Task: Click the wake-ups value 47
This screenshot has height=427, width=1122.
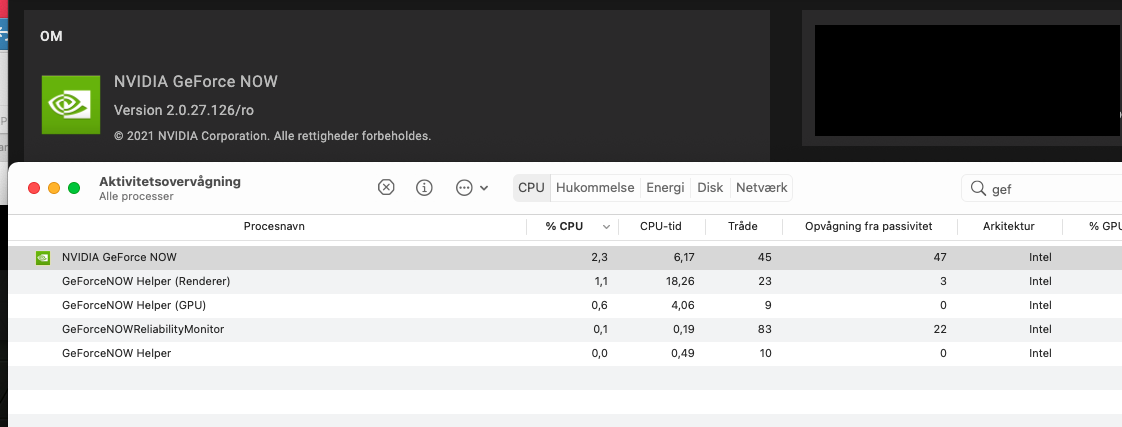Action: tap(940, 257)
